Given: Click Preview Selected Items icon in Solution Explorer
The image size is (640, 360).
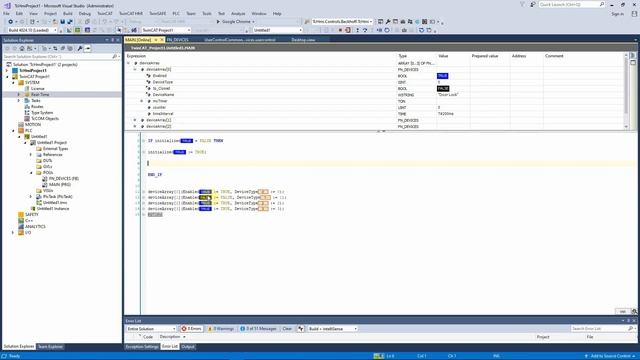Looking at the screenshot, I should click(87, 48).
